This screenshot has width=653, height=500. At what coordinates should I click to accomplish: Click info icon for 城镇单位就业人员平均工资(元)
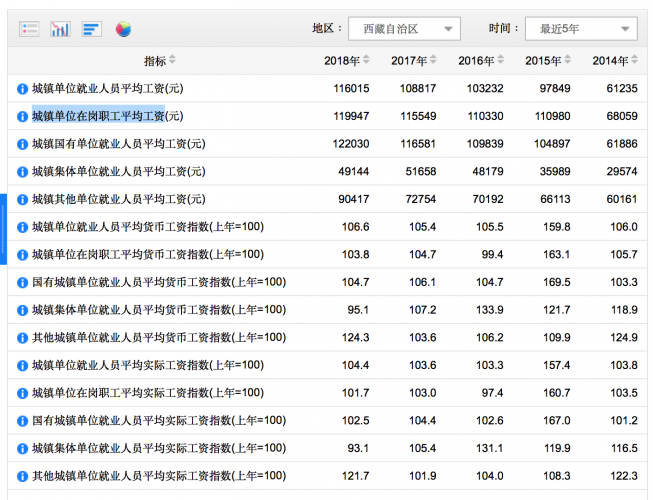pos(22,89)
